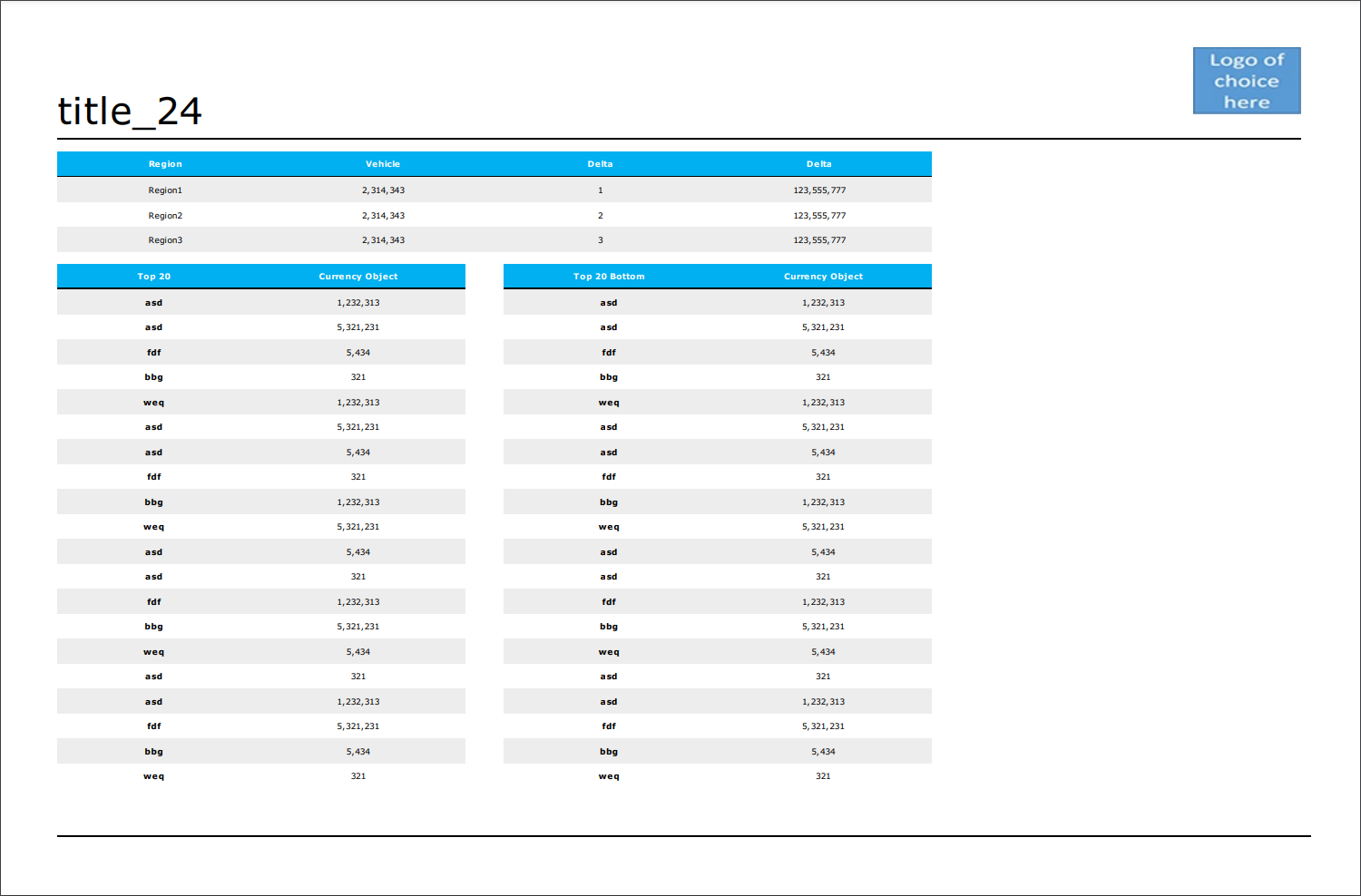The image size is (1361, 896).
Task: Select the Vehicle column header
Action: pos(383,164)
